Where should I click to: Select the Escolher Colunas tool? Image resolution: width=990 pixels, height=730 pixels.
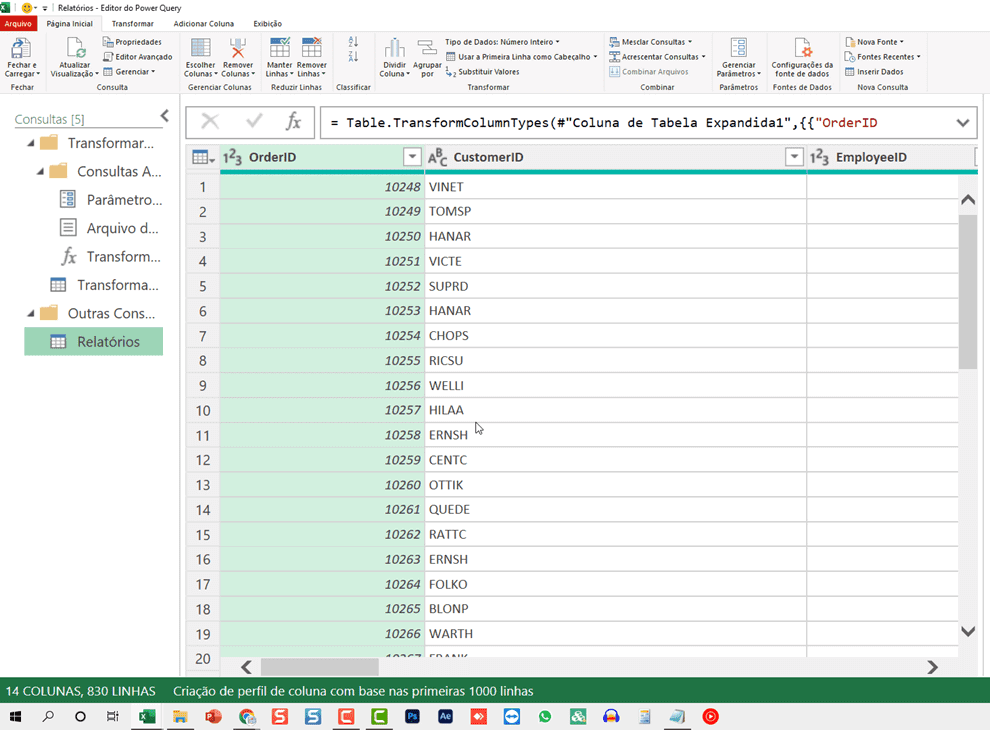click(x=200, y=57)
